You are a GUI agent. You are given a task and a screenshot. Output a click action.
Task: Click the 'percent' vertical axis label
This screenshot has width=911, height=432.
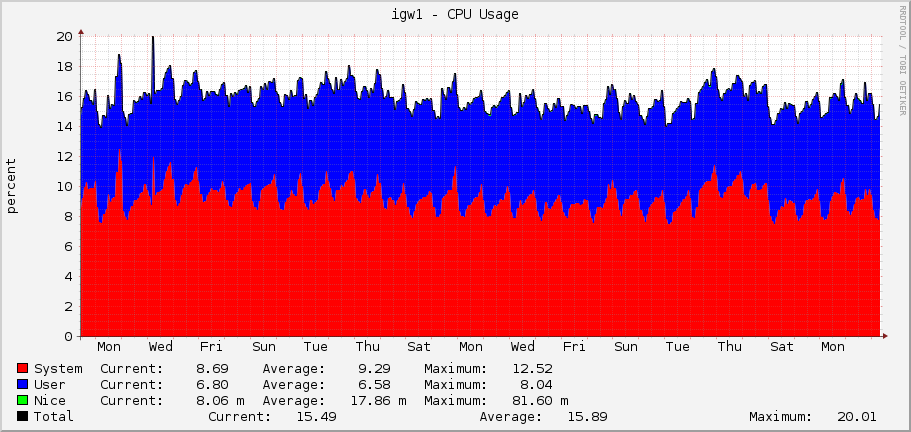(12, 186)
